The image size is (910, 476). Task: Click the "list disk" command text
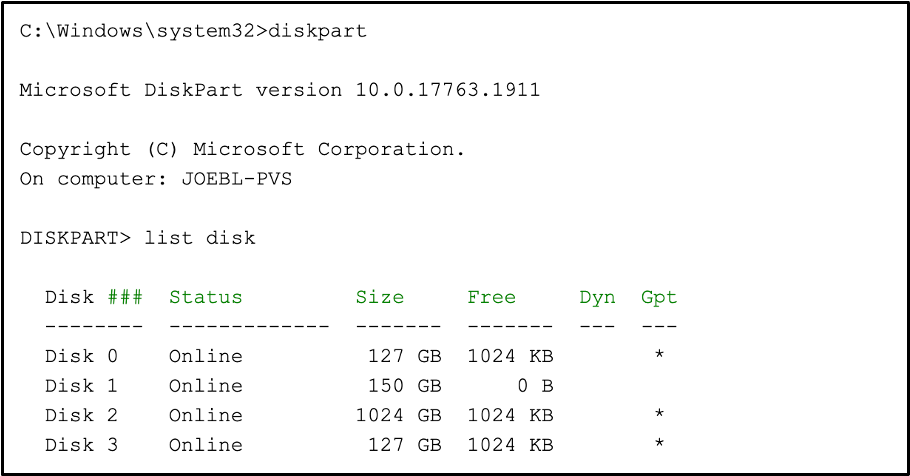pos(200,238)
